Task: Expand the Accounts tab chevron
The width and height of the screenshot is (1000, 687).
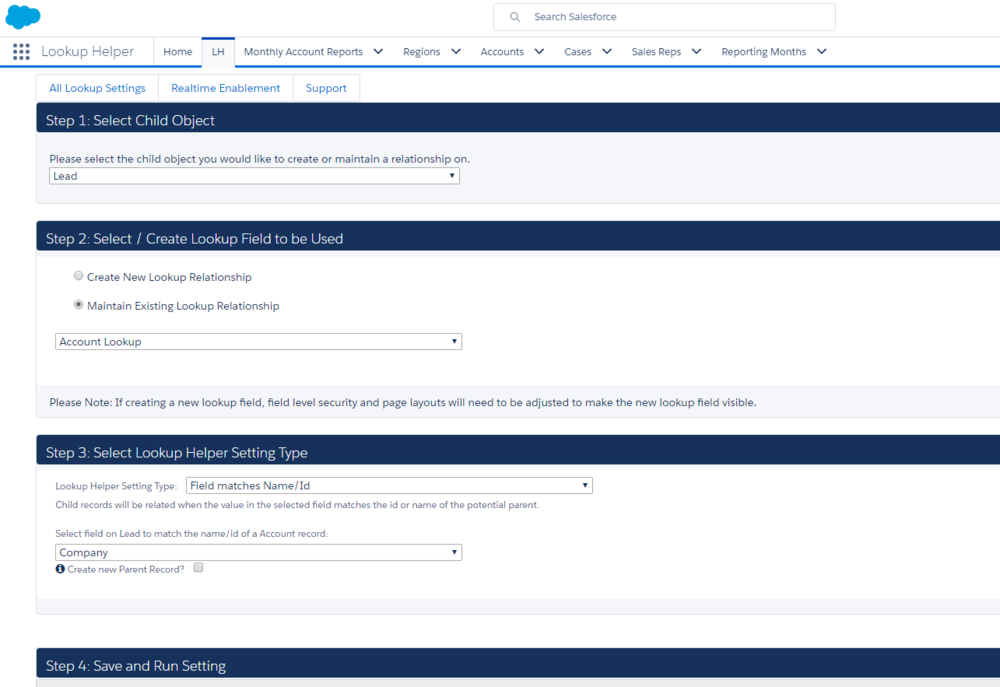Action: [540, 52]
